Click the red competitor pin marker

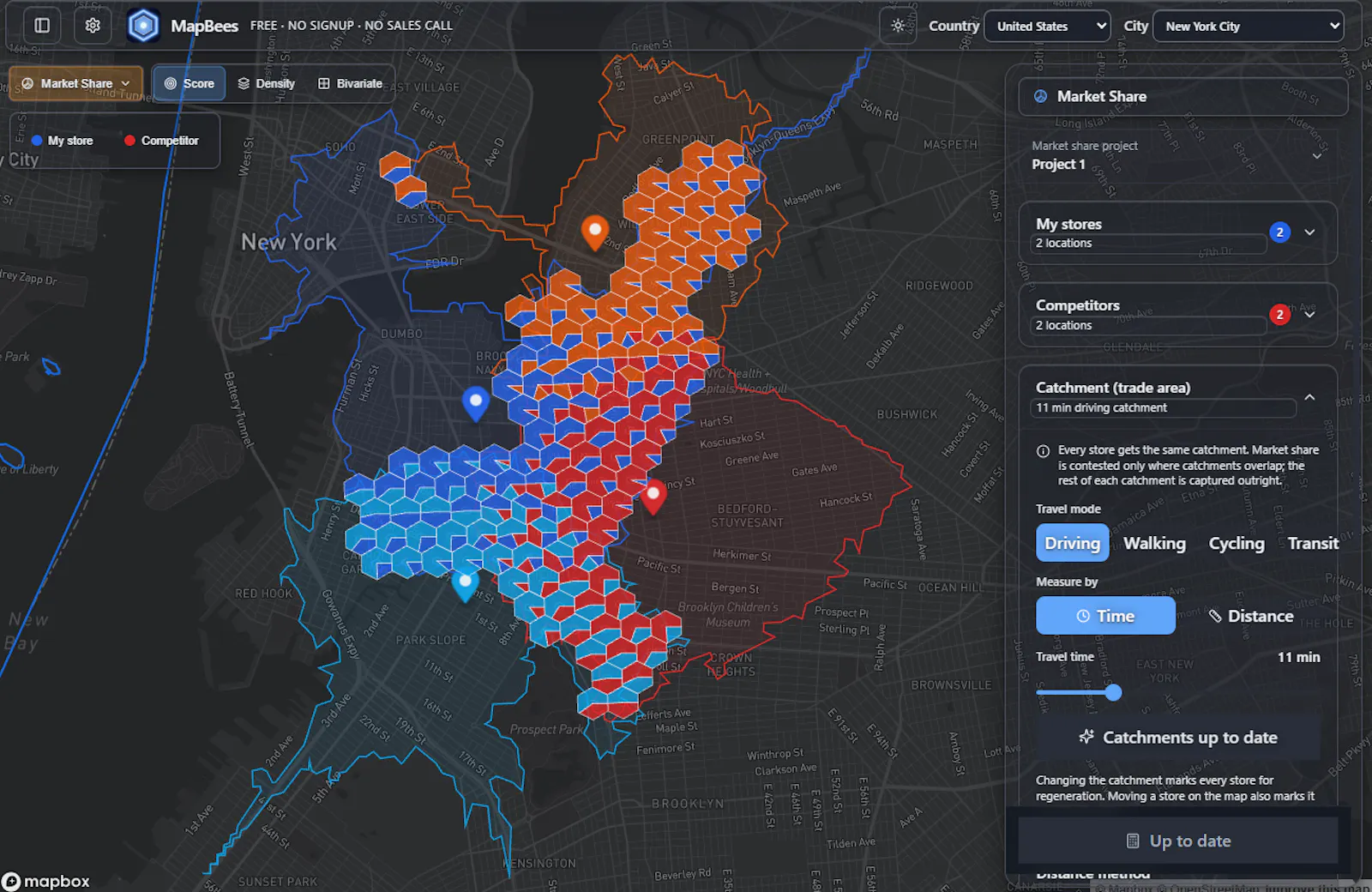pyautogui.click(x=653, y=497)
